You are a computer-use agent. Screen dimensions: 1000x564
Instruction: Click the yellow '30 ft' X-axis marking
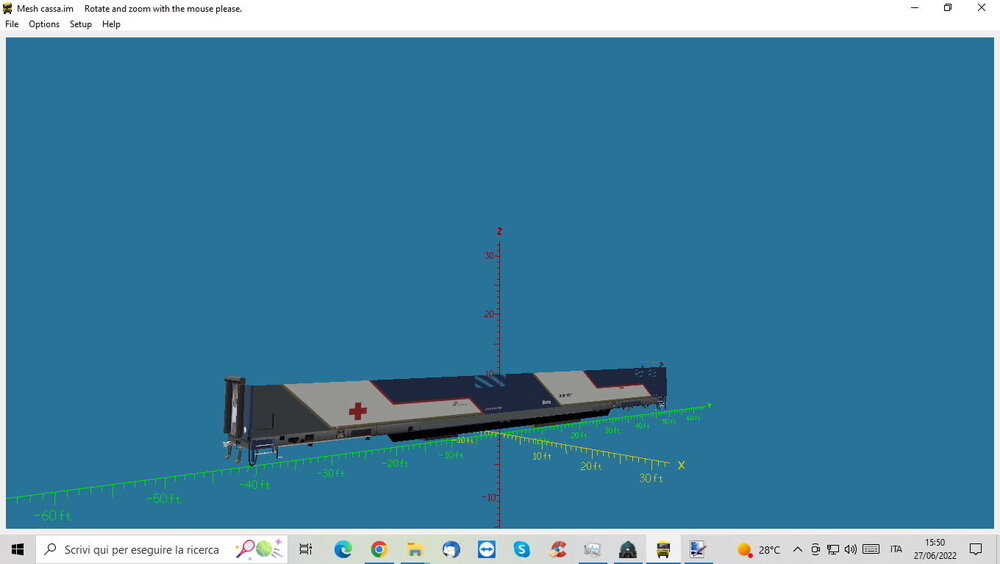coord(651,479)
